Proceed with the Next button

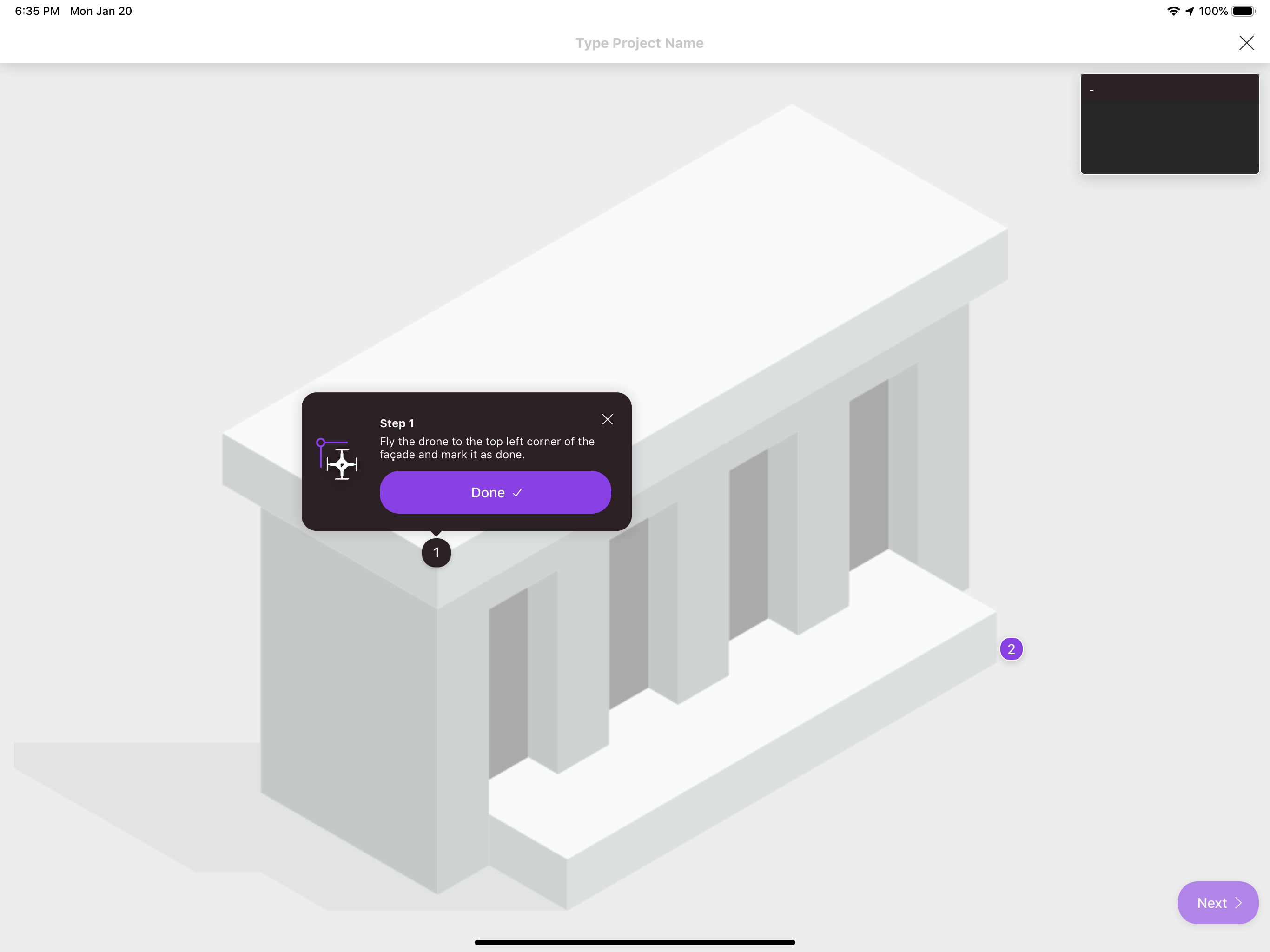tap(1218, 903)
